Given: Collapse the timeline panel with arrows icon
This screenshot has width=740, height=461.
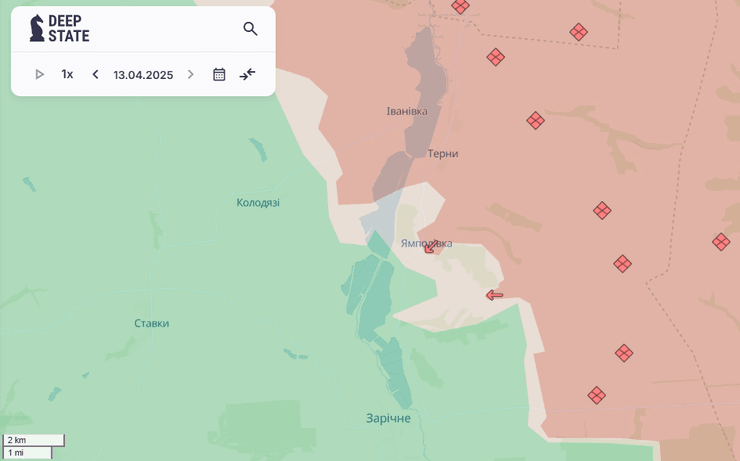Looking at the screenshot, I should click(248, 74).
